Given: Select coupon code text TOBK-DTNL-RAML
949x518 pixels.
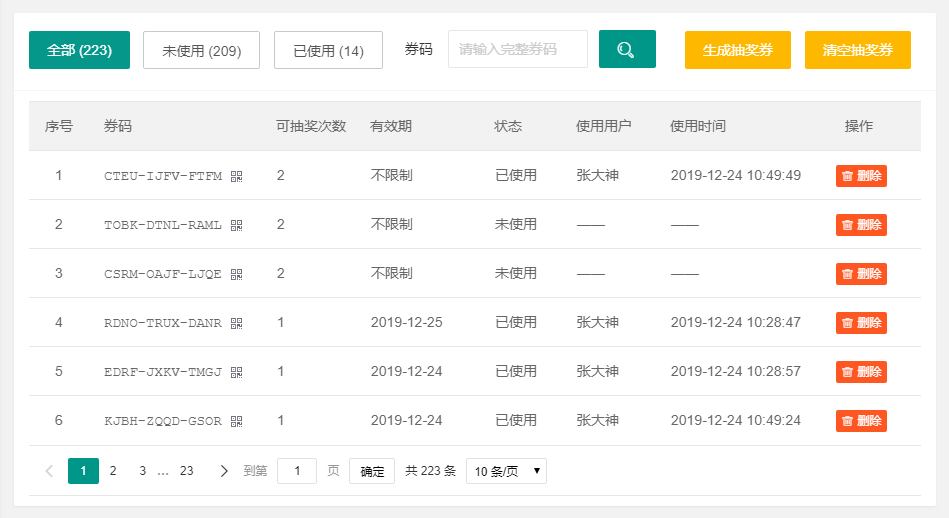Looking at the screenshot, I should tap(163, 225).
